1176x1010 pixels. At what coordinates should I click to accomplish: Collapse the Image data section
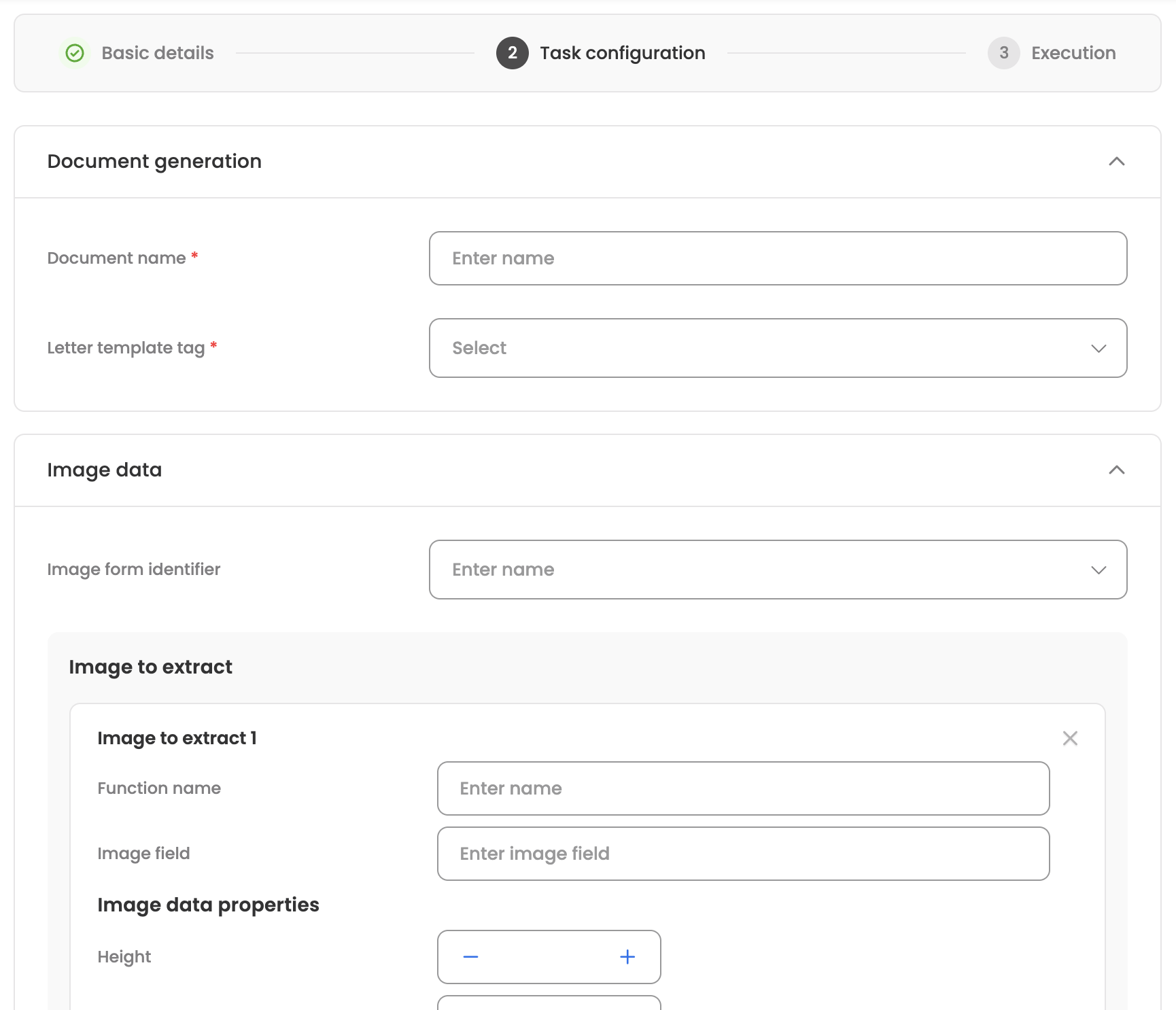[1116, 470]
